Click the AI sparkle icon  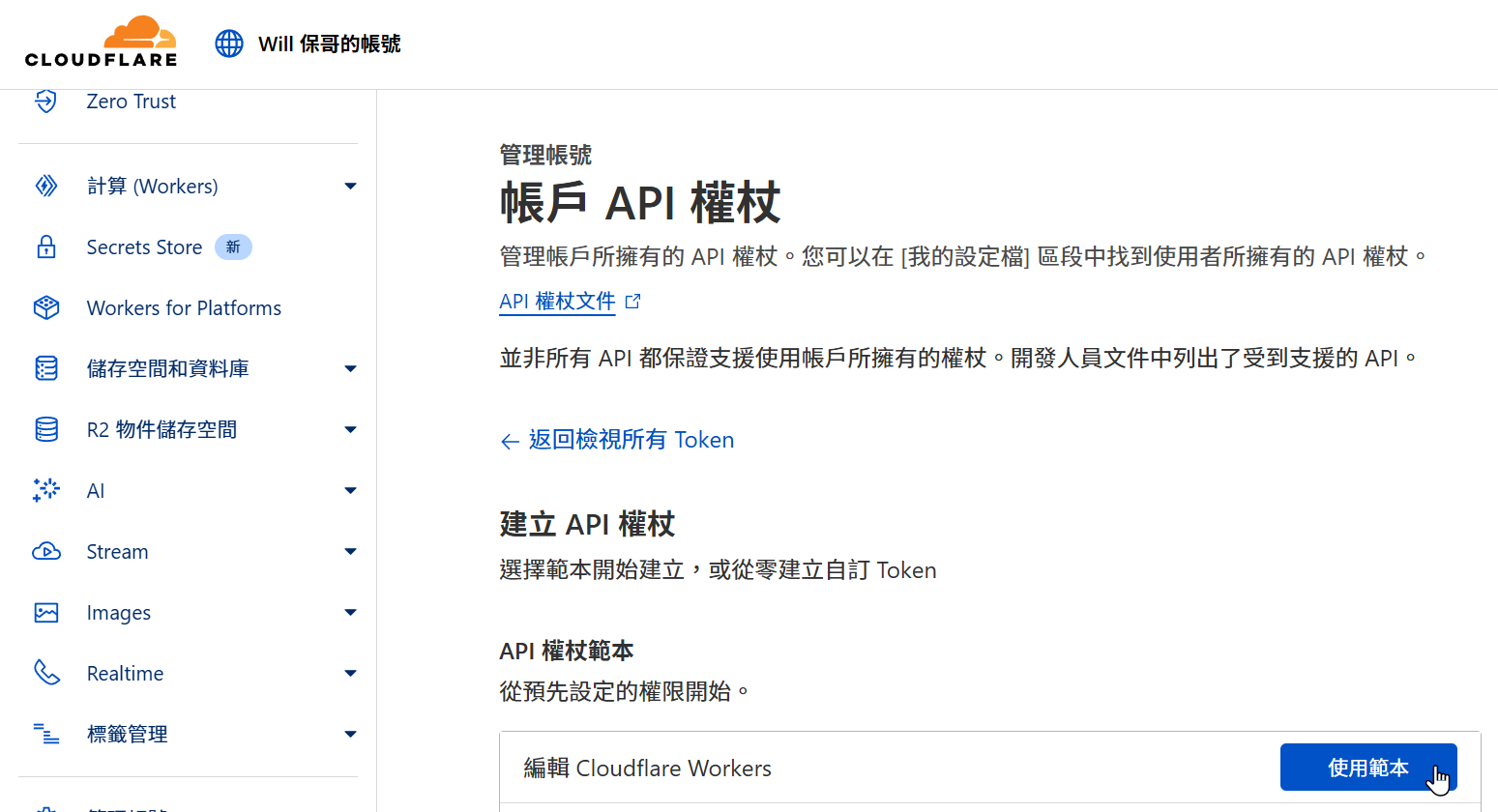tap(46, 490)
